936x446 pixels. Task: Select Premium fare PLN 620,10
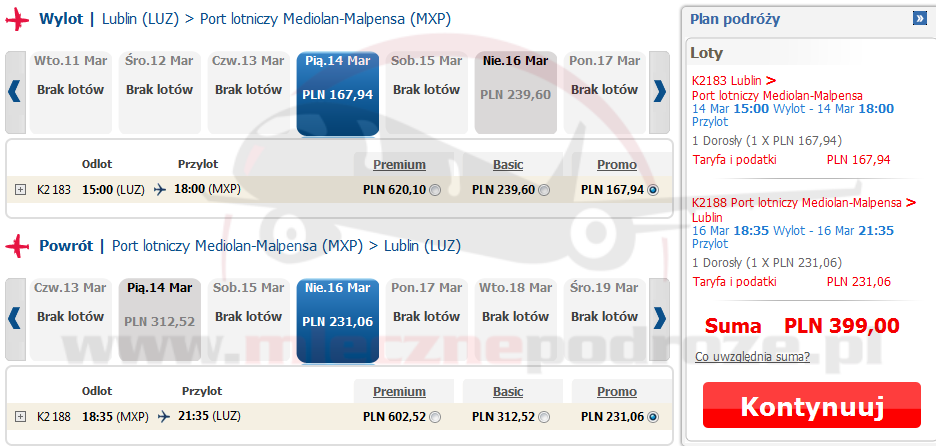coord(434,190)
